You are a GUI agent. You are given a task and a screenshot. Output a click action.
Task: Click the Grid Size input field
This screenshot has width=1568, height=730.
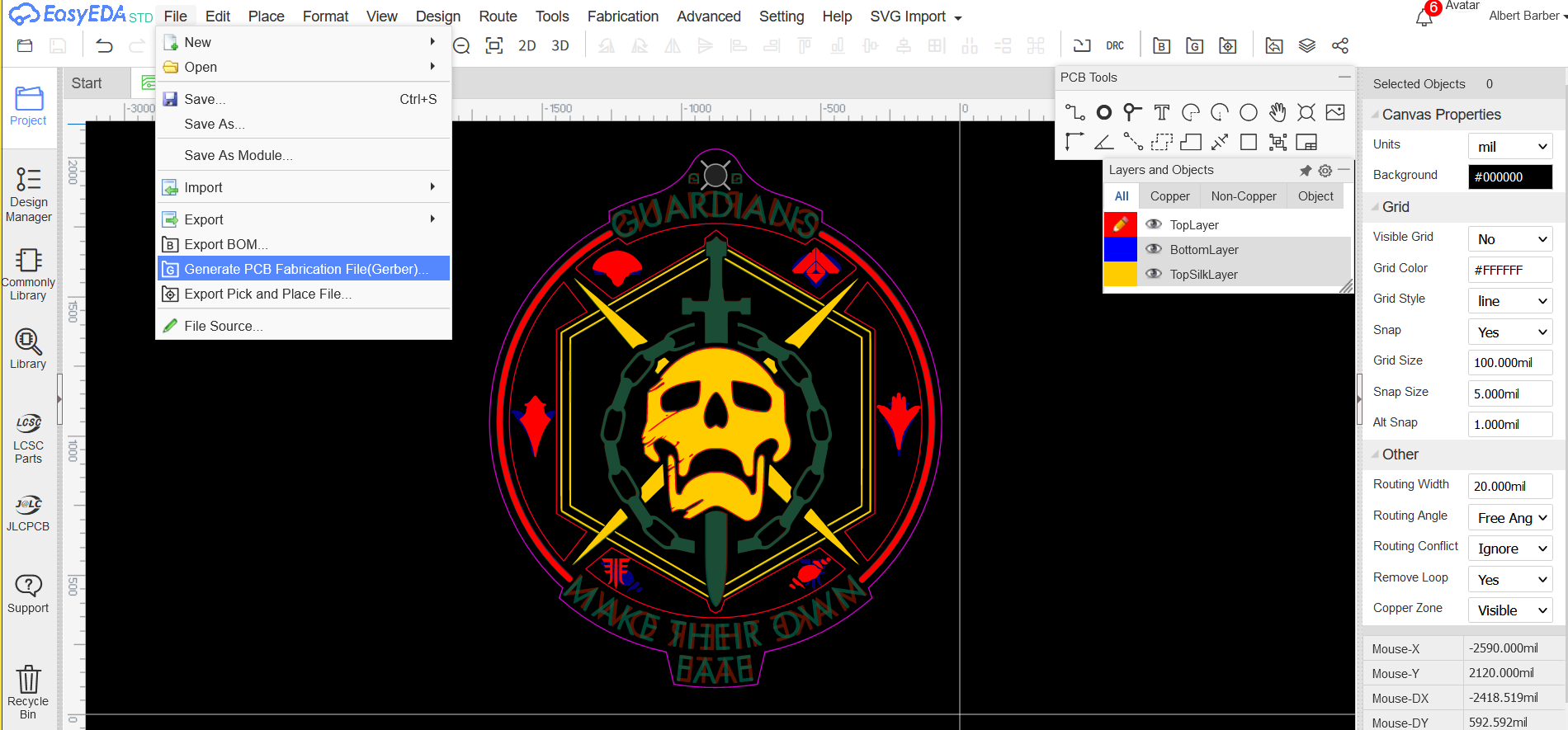(x=1510, y=362)
